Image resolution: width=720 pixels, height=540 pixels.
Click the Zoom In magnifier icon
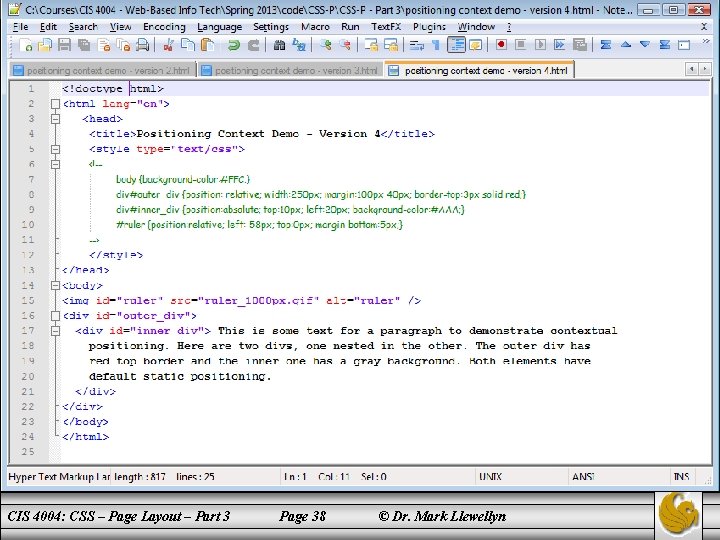point(326,45)
